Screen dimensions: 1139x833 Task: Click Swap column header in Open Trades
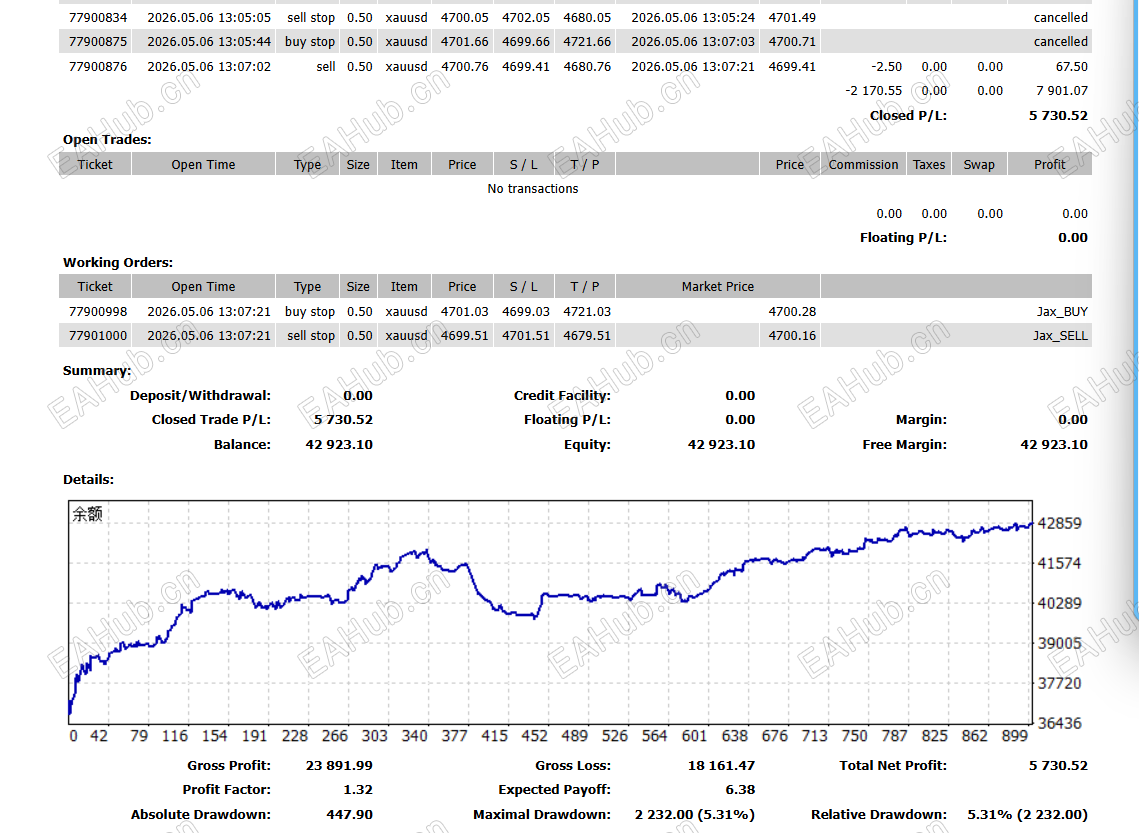(978, 165)
